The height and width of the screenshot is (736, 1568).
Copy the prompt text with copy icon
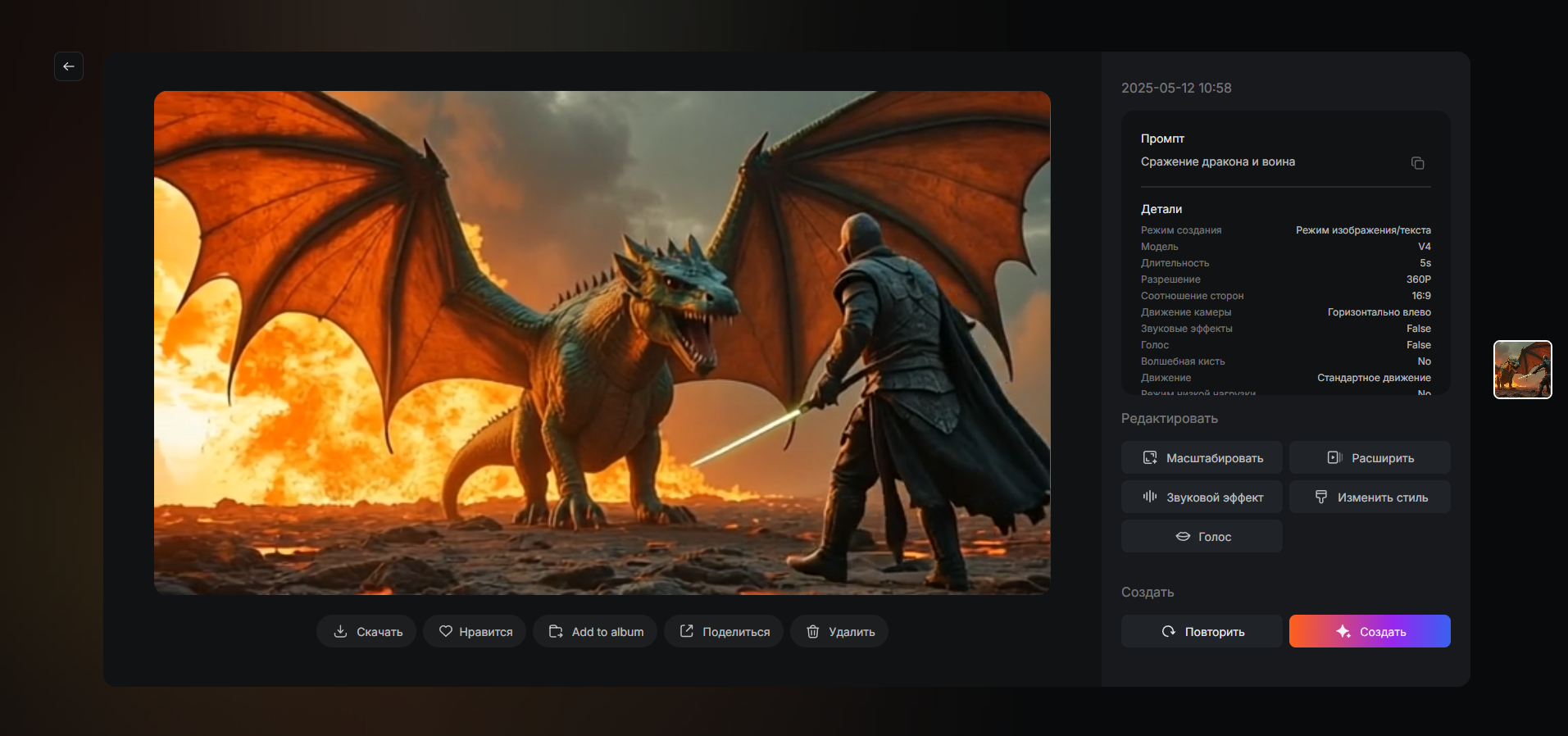click(1417, 163)
